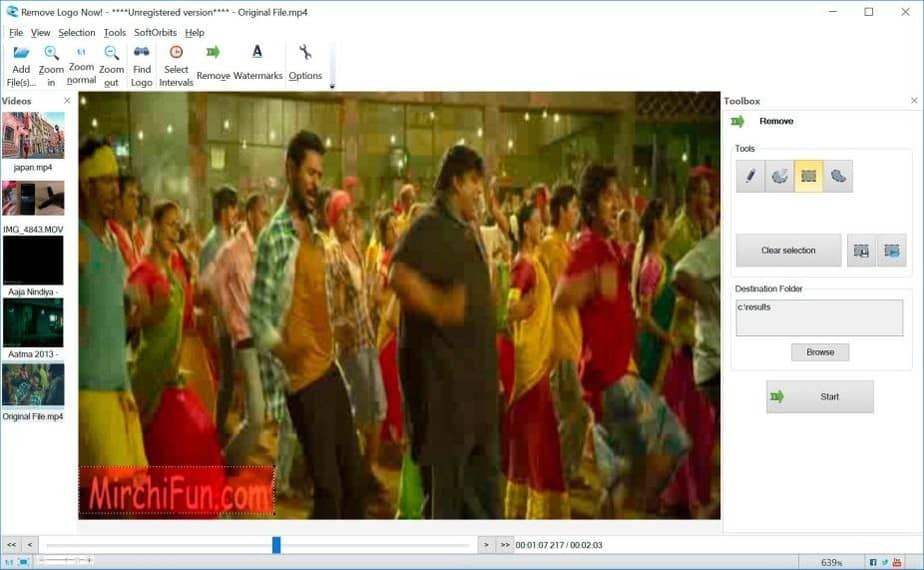Jump to start with << button

click(x=11, y=545)
